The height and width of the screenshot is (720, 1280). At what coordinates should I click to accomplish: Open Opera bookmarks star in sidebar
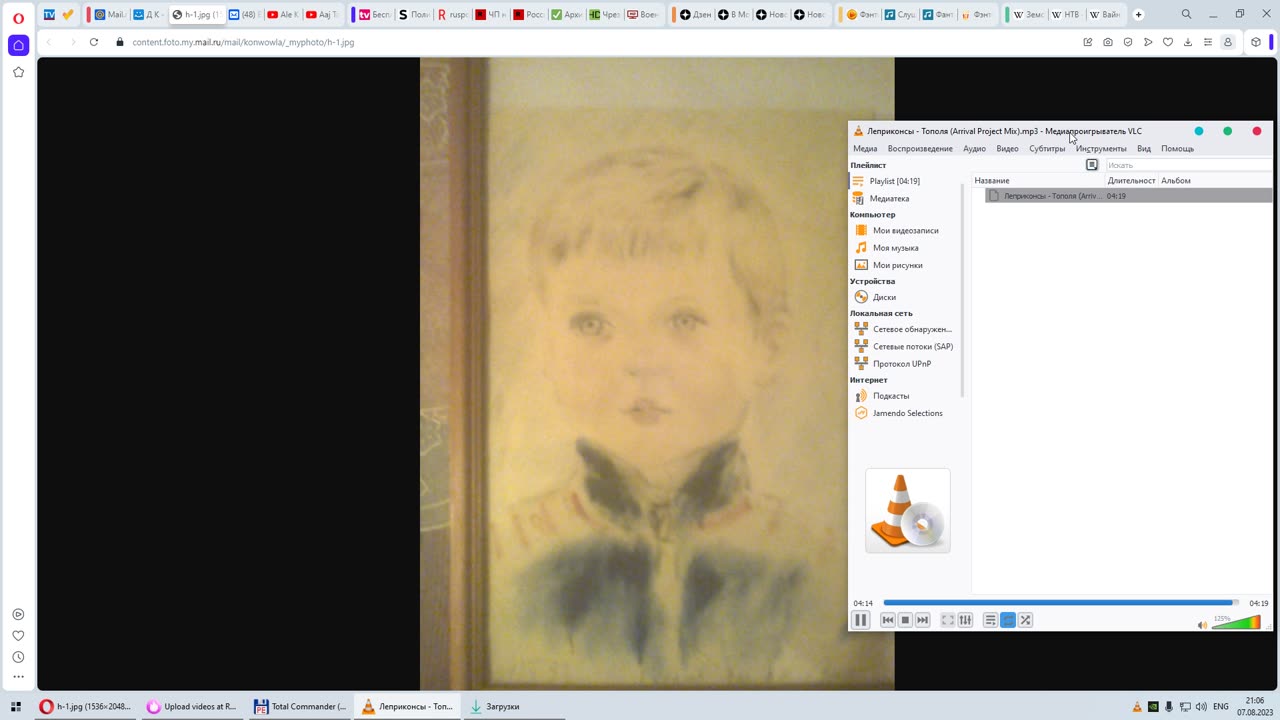point(18,72)
